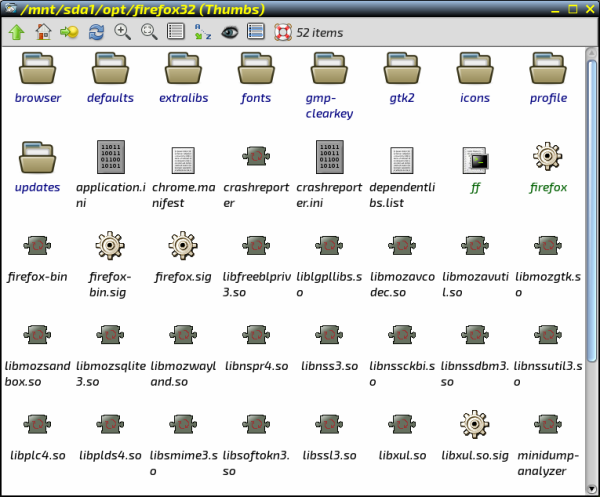Select the libnspr4.so library icon
The height and width of the screenshot is (497, 600).
[x=256, y=335]
